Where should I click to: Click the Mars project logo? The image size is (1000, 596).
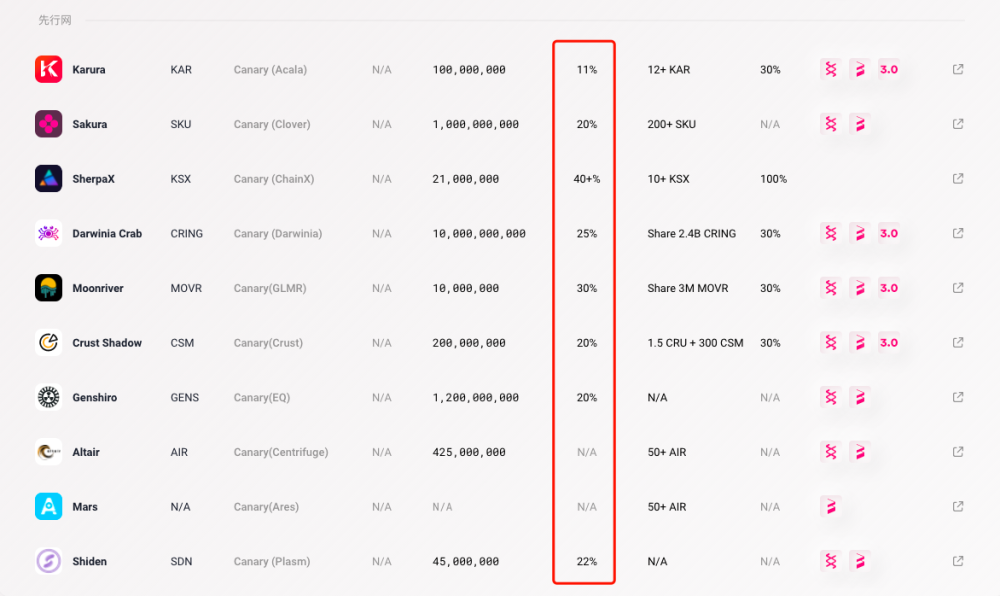click(48, 507)
